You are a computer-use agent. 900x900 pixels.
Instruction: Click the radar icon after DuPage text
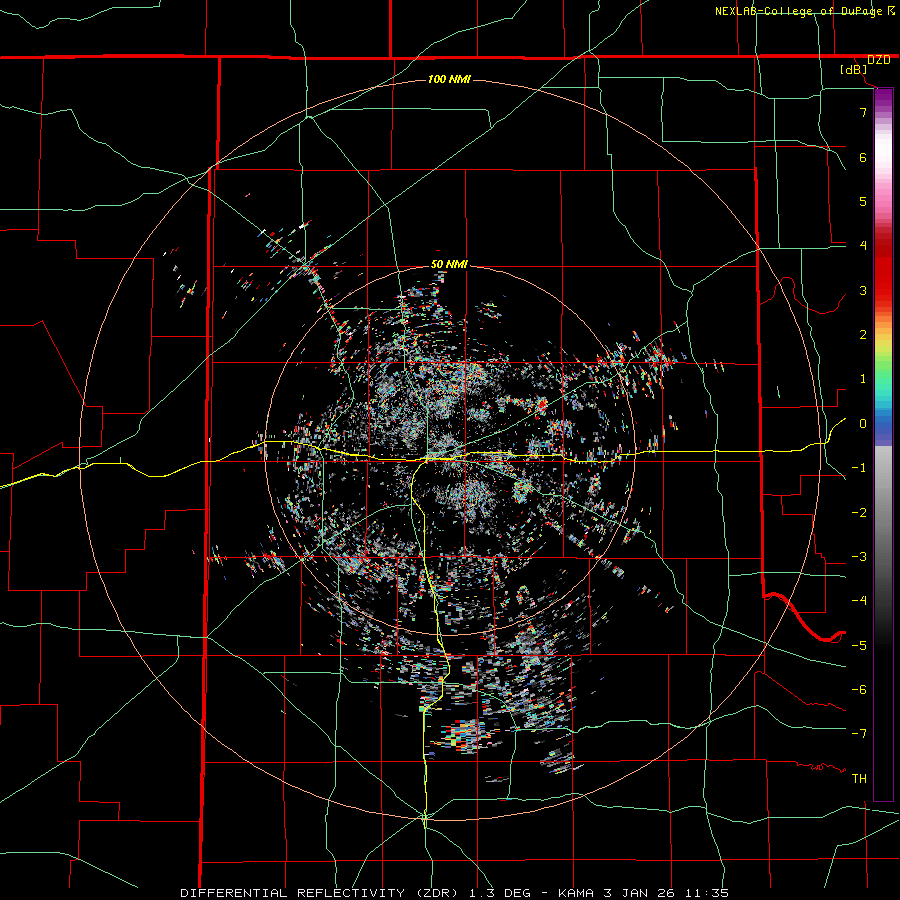pyautogui.click(x=891, y=11)
